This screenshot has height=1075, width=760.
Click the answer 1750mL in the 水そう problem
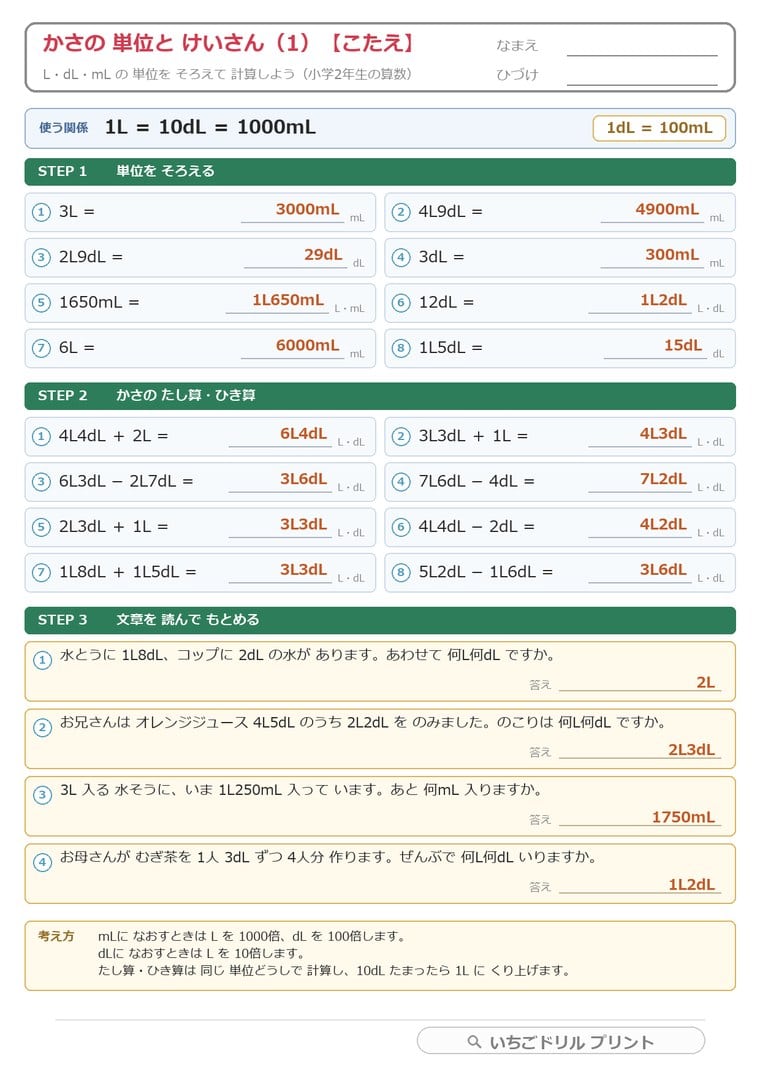click(683, 817)
